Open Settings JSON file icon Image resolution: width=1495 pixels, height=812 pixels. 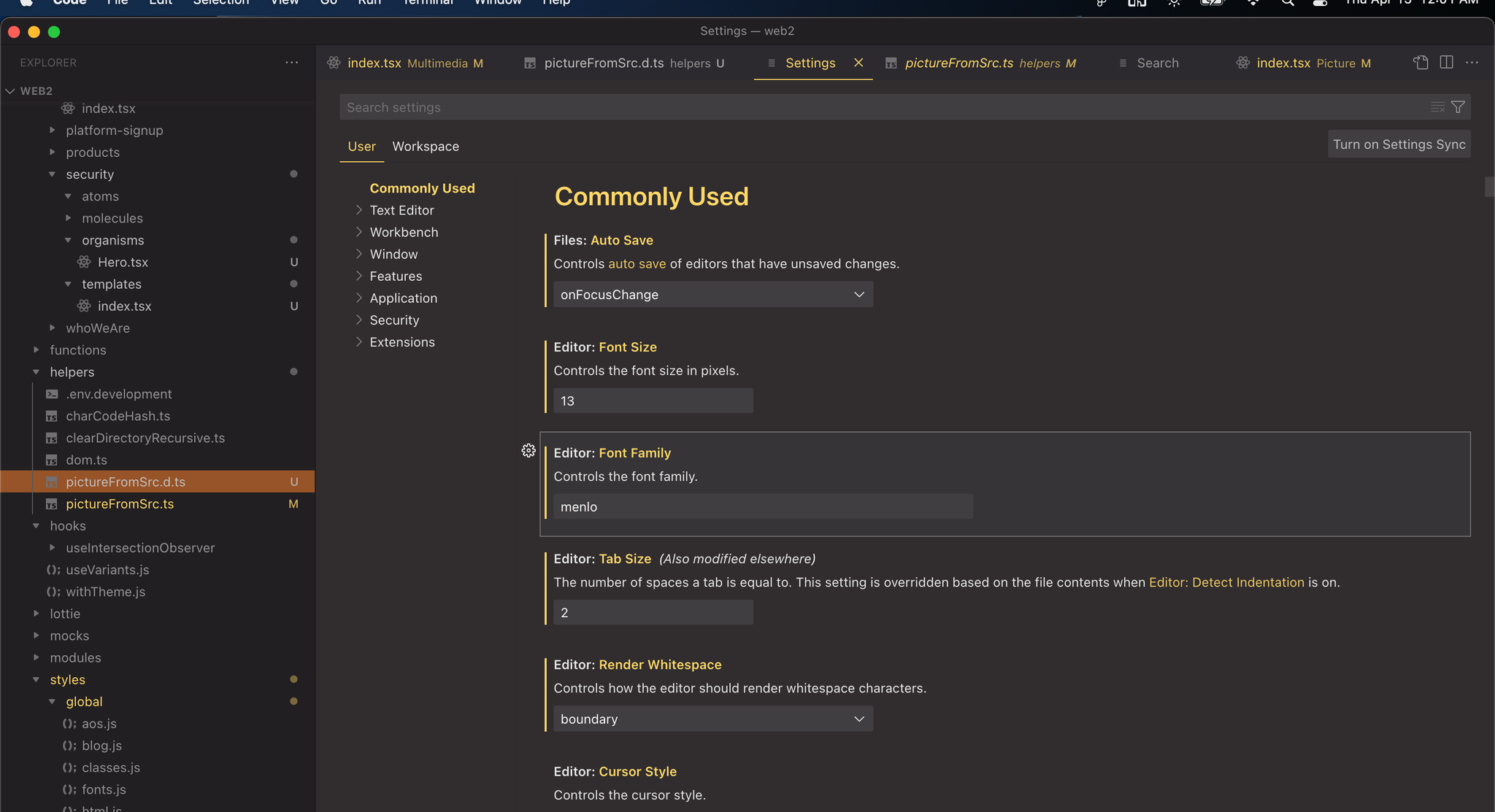click(1421, 63)
